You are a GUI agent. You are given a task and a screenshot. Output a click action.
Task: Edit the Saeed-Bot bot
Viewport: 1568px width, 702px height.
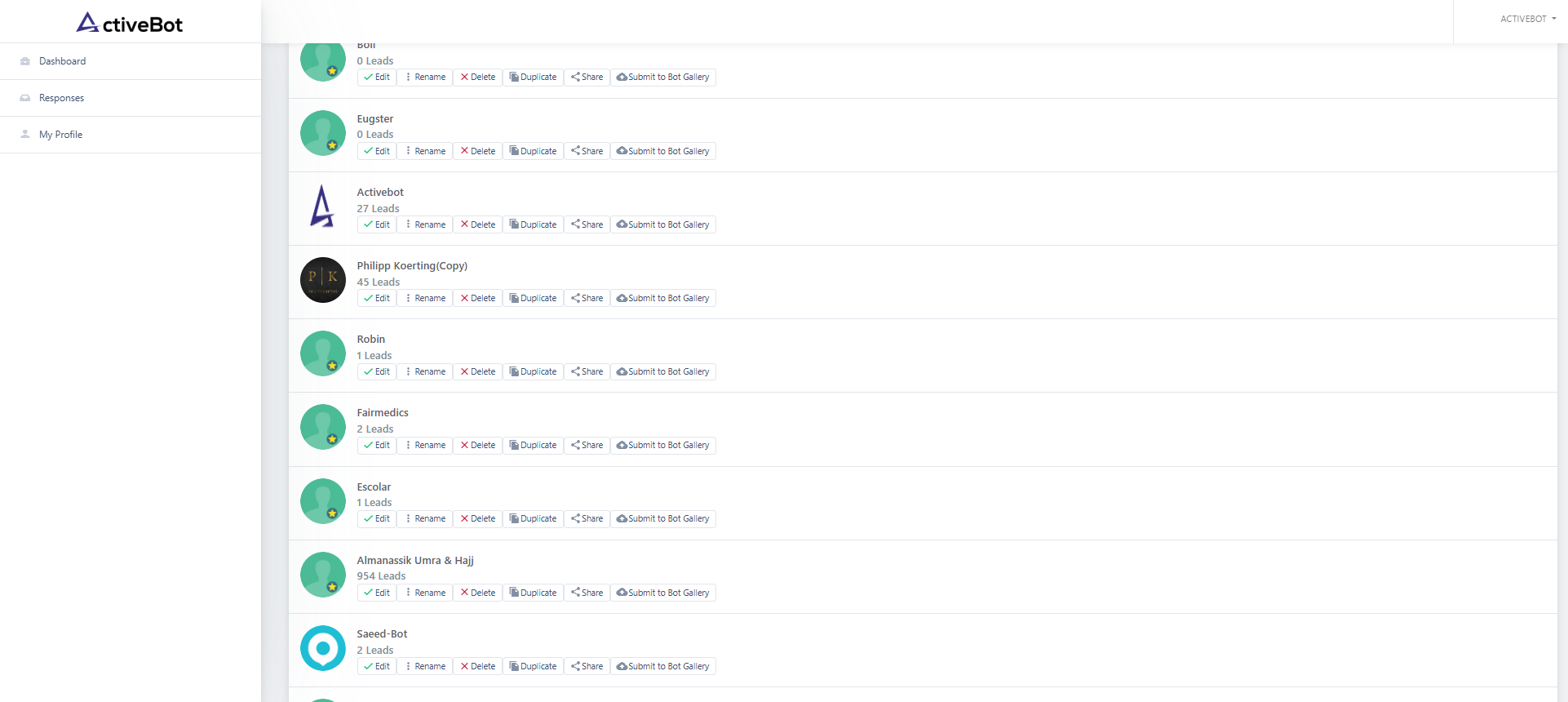[377, 666]
